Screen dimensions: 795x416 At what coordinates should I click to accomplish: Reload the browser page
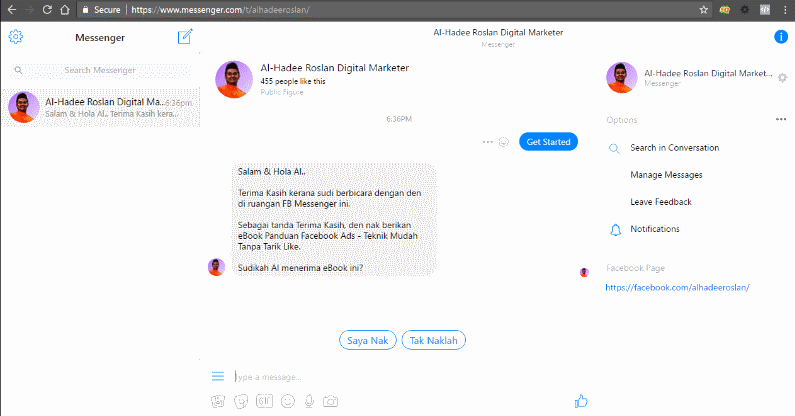point(47,10)
